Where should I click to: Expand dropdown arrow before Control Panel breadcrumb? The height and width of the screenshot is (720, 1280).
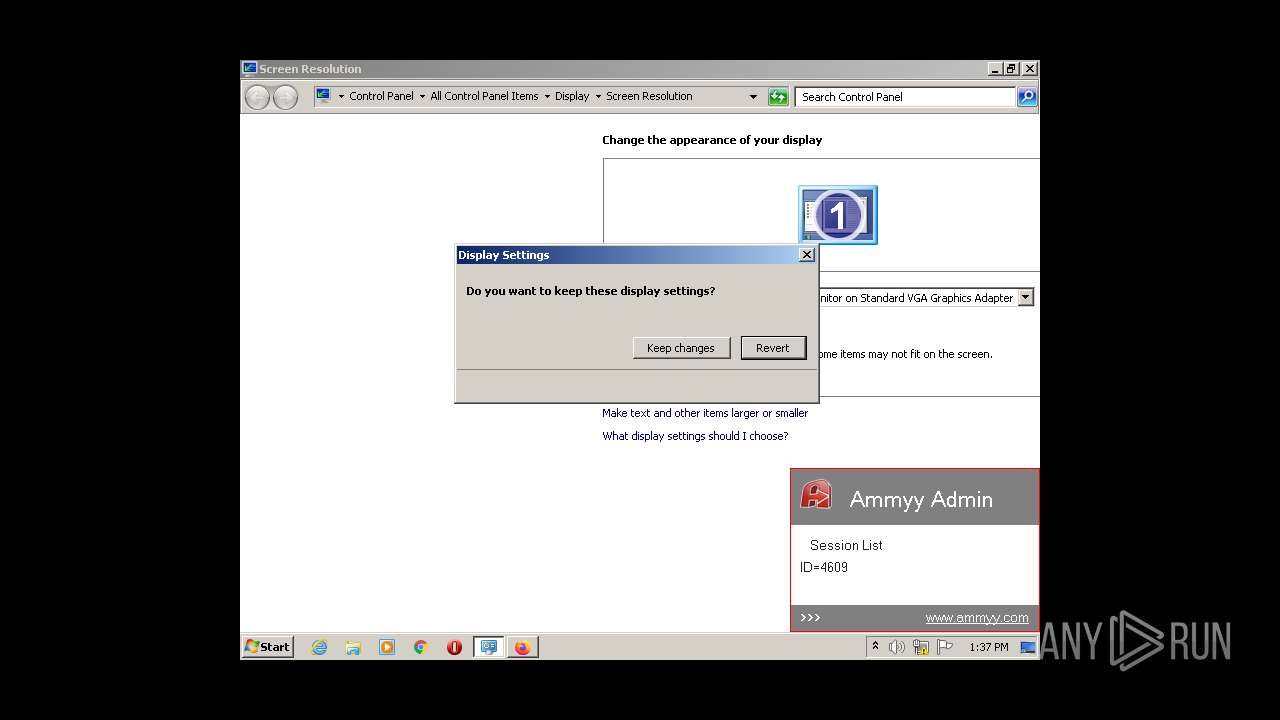(x=340, y=97)
